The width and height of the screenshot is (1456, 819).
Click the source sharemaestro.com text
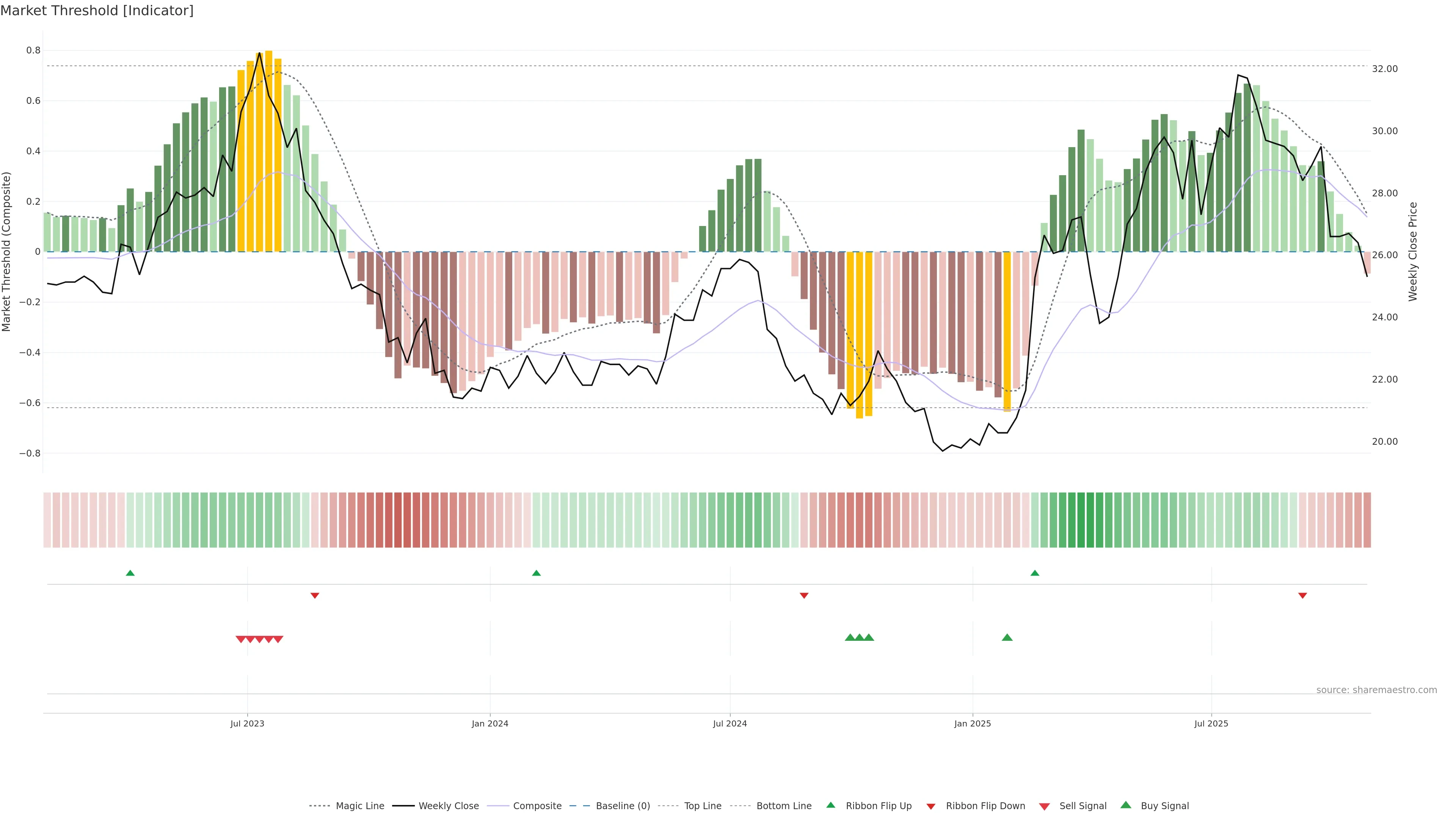click(1376, 690)
